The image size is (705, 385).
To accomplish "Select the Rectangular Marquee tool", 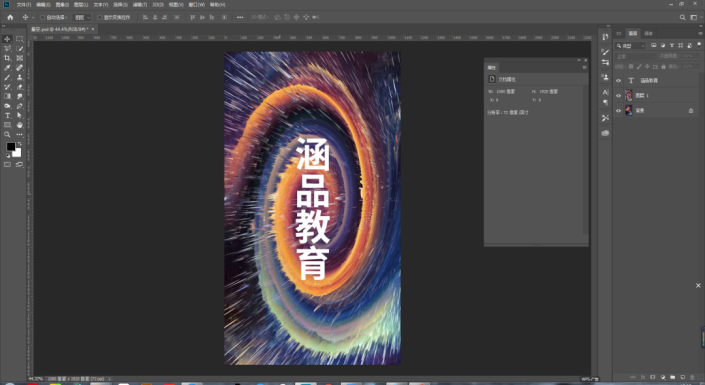I will (20, 39).
